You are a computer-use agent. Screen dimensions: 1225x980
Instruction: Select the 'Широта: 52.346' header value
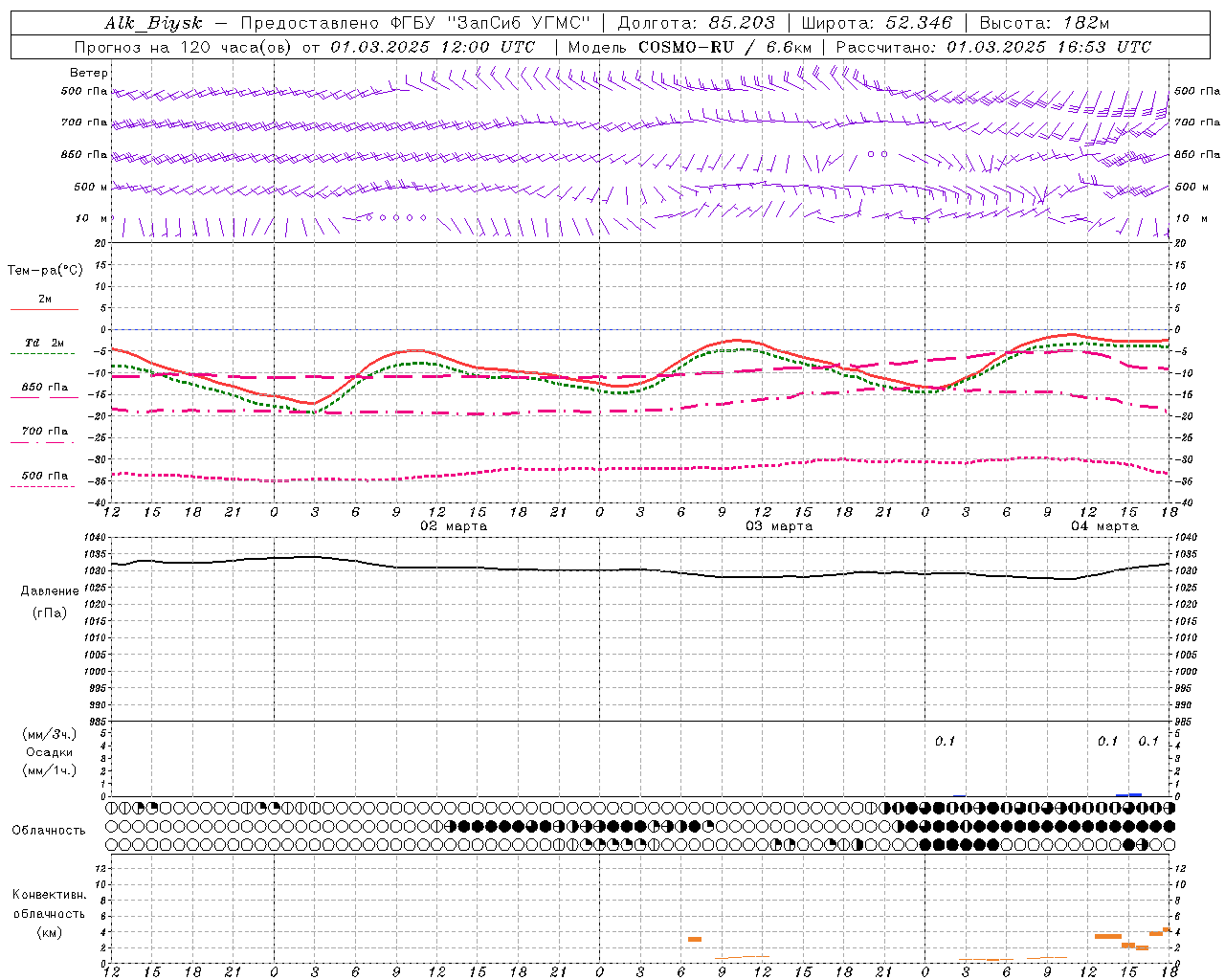tap(877, 24)
